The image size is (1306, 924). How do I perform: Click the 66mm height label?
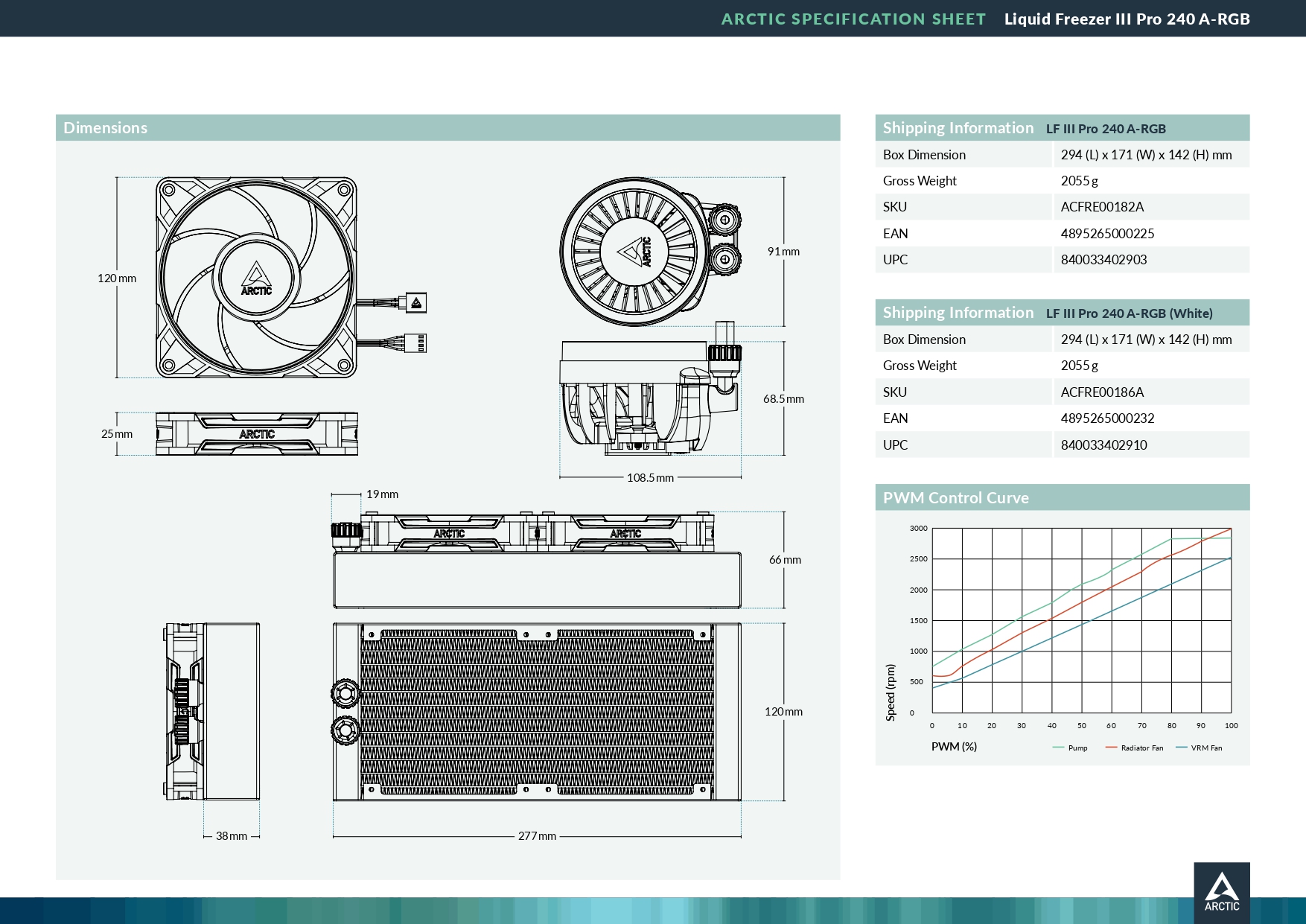tap(785, 560)
